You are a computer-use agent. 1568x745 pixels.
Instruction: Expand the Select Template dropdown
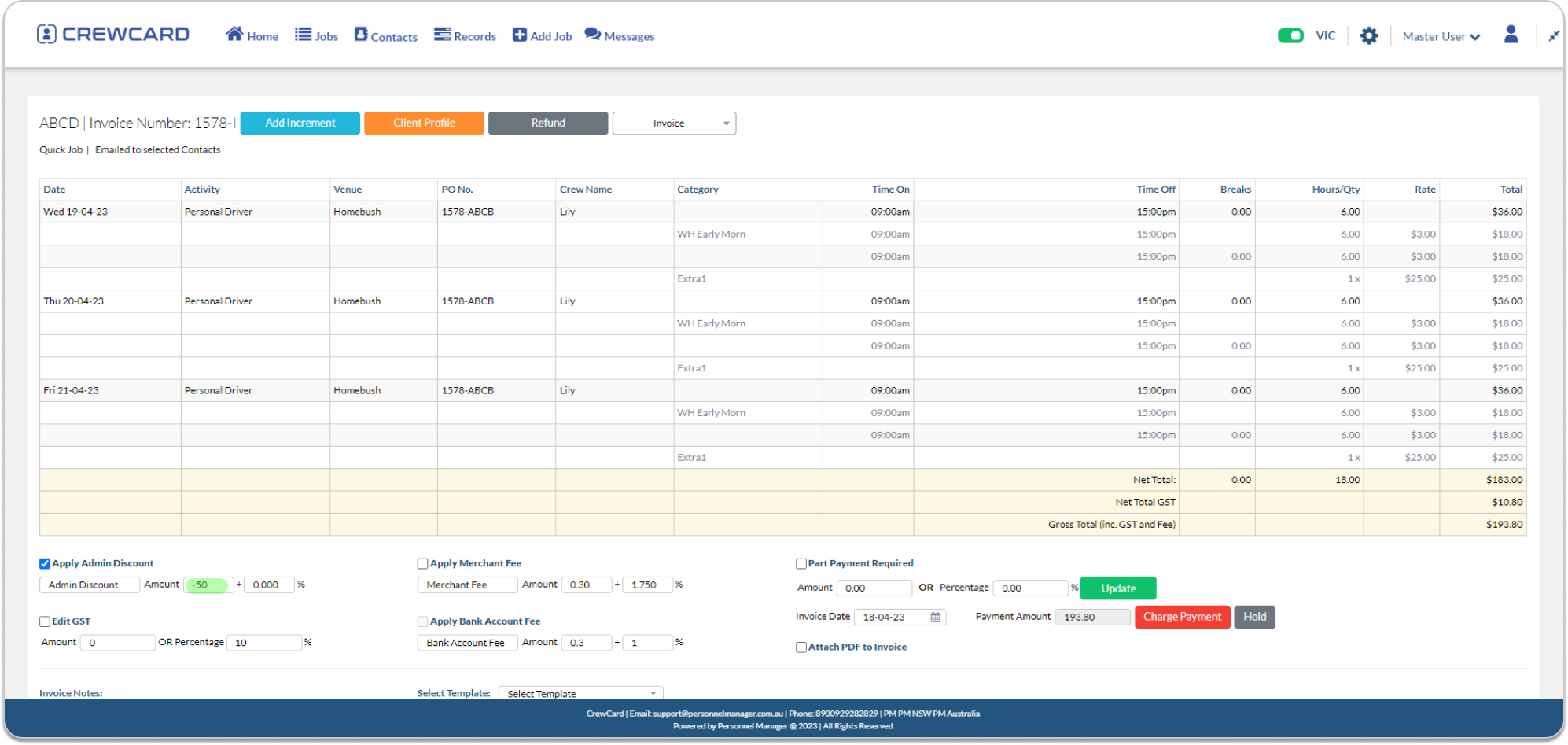coord(580,693)
